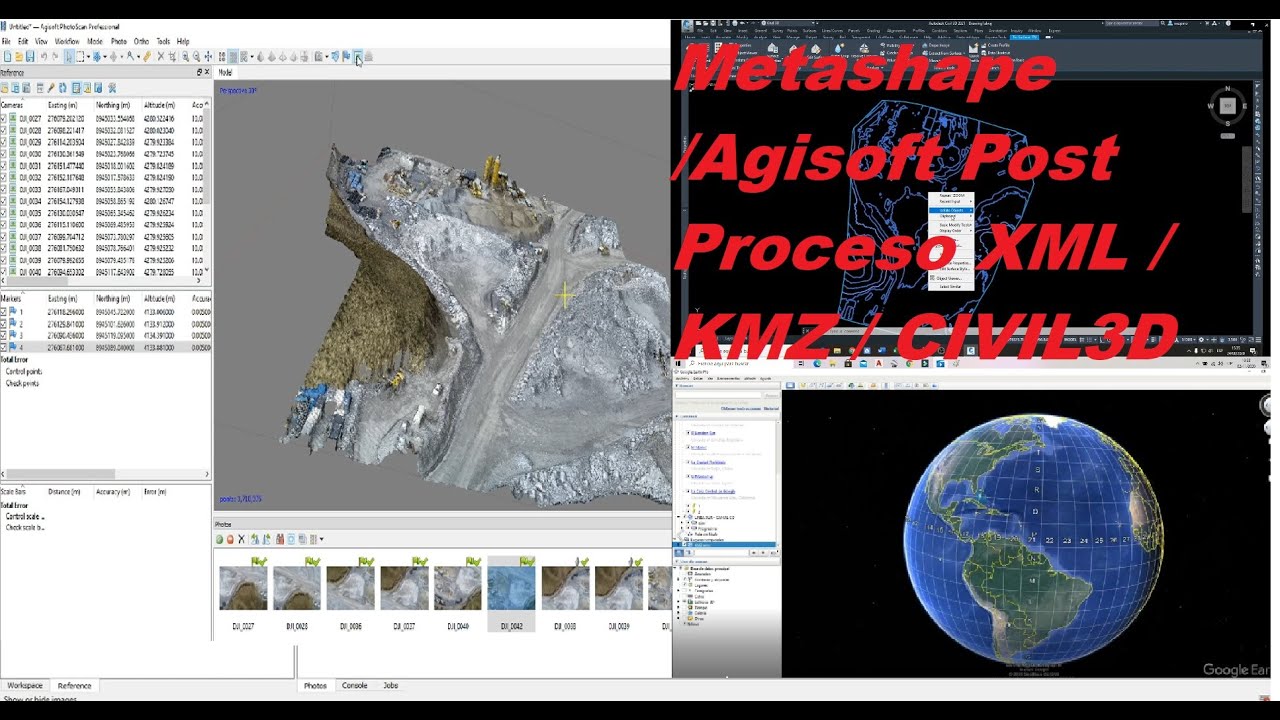Toggle checkbox for camera DJI_0033

(4, 189)
